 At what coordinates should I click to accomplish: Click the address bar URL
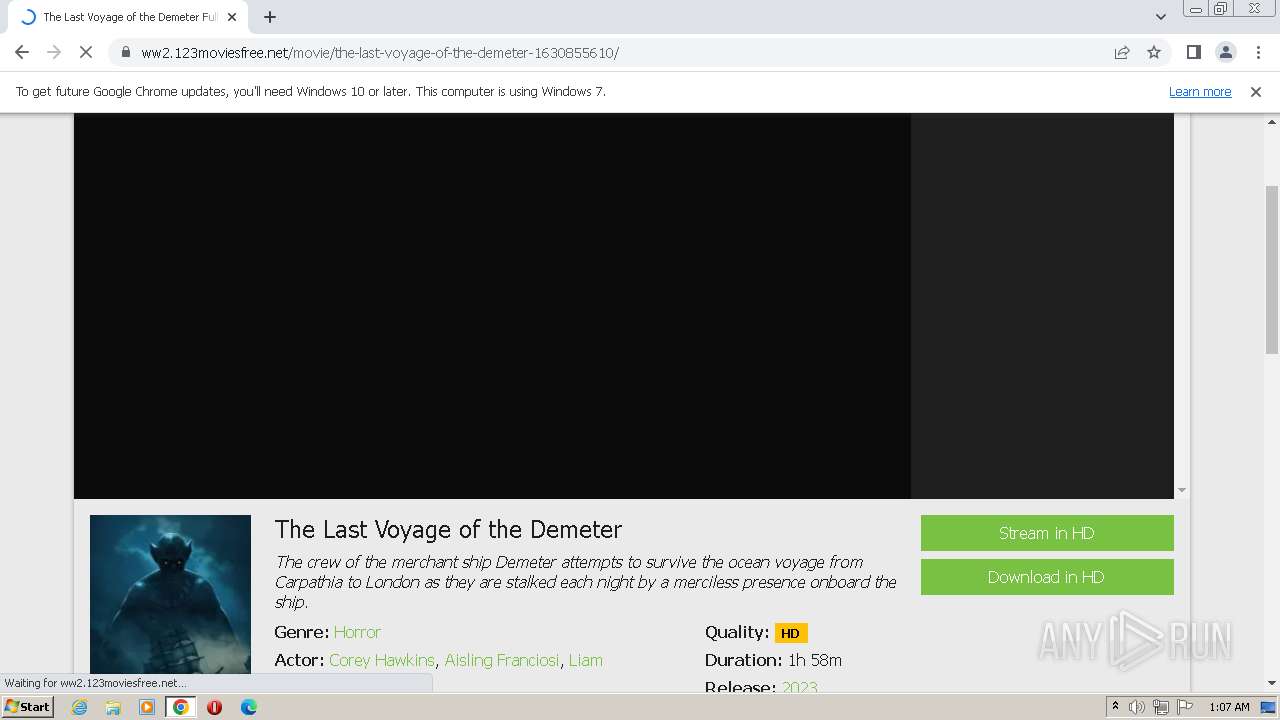[380, 53]
